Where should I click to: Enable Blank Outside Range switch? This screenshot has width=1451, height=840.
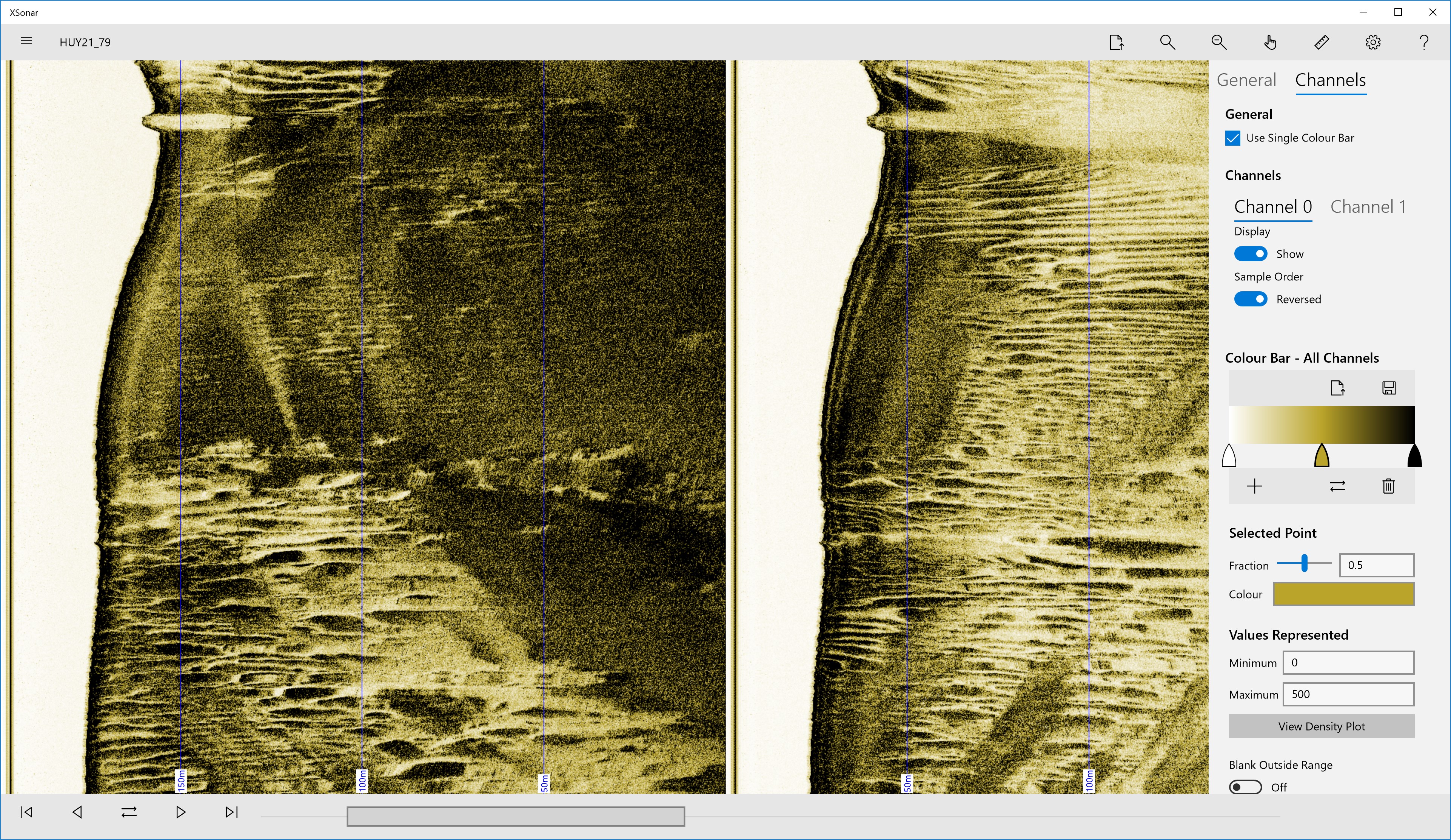(x=1245, y=787)
